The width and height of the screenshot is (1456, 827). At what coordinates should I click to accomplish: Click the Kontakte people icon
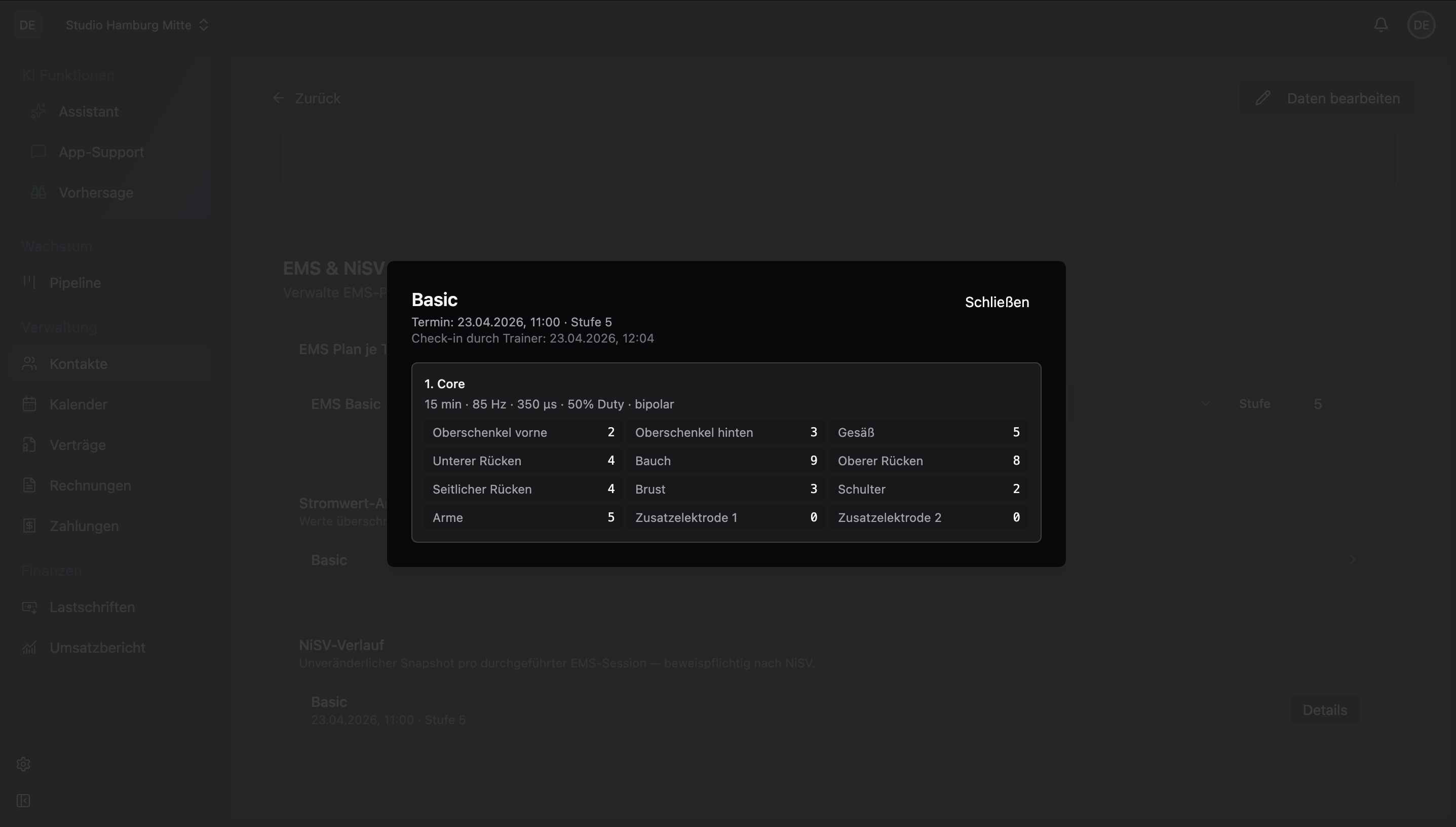point(29,363)
